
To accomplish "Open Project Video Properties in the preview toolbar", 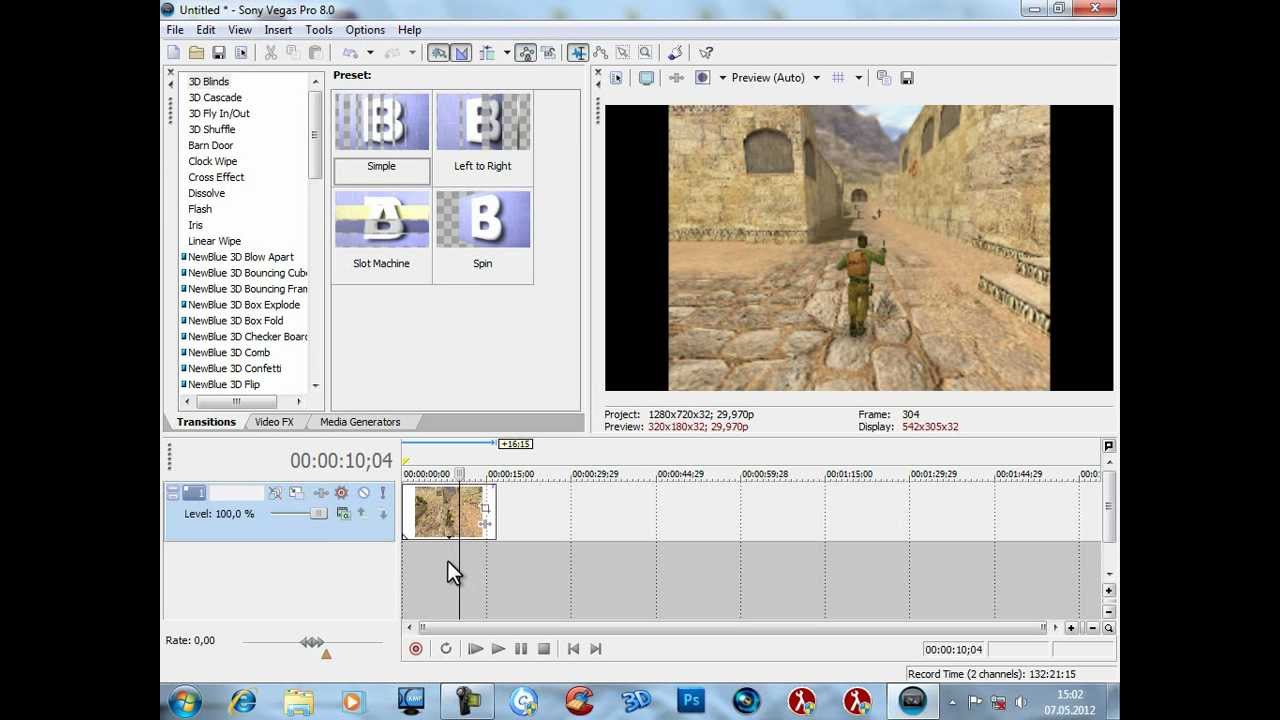I will click(616, 78).
